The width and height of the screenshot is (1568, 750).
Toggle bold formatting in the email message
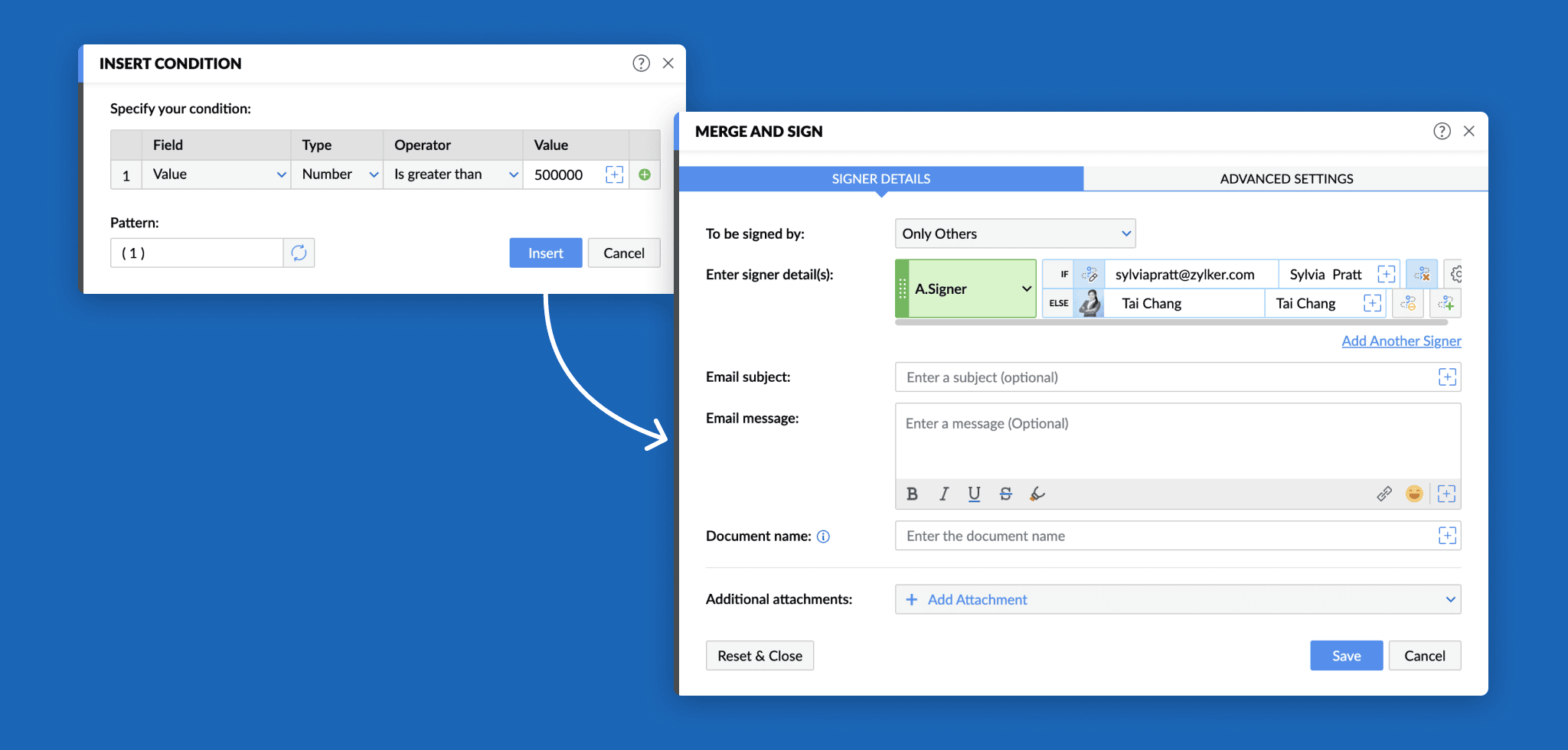[912, 494]
